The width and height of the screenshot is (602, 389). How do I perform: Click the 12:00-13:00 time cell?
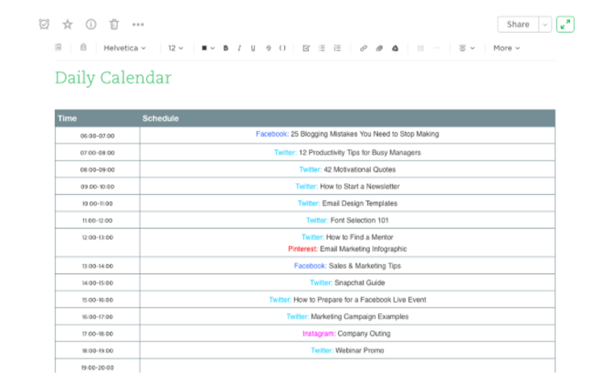click(98, 243)
